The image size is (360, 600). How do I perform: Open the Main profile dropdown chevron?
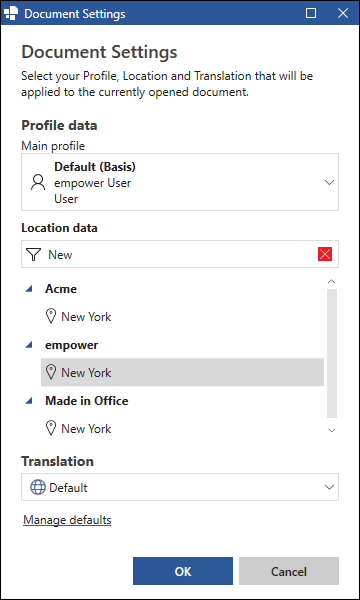tap(329, 183)
